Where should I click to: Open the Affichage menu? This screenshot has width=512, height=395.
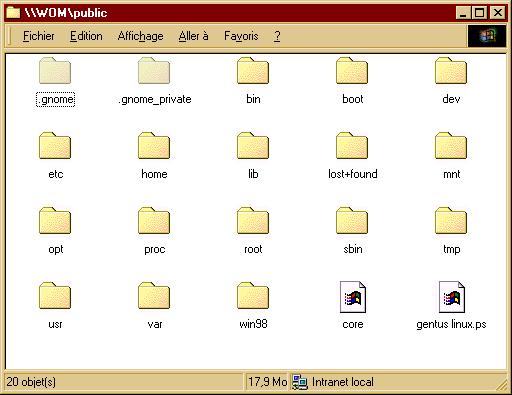140,36
